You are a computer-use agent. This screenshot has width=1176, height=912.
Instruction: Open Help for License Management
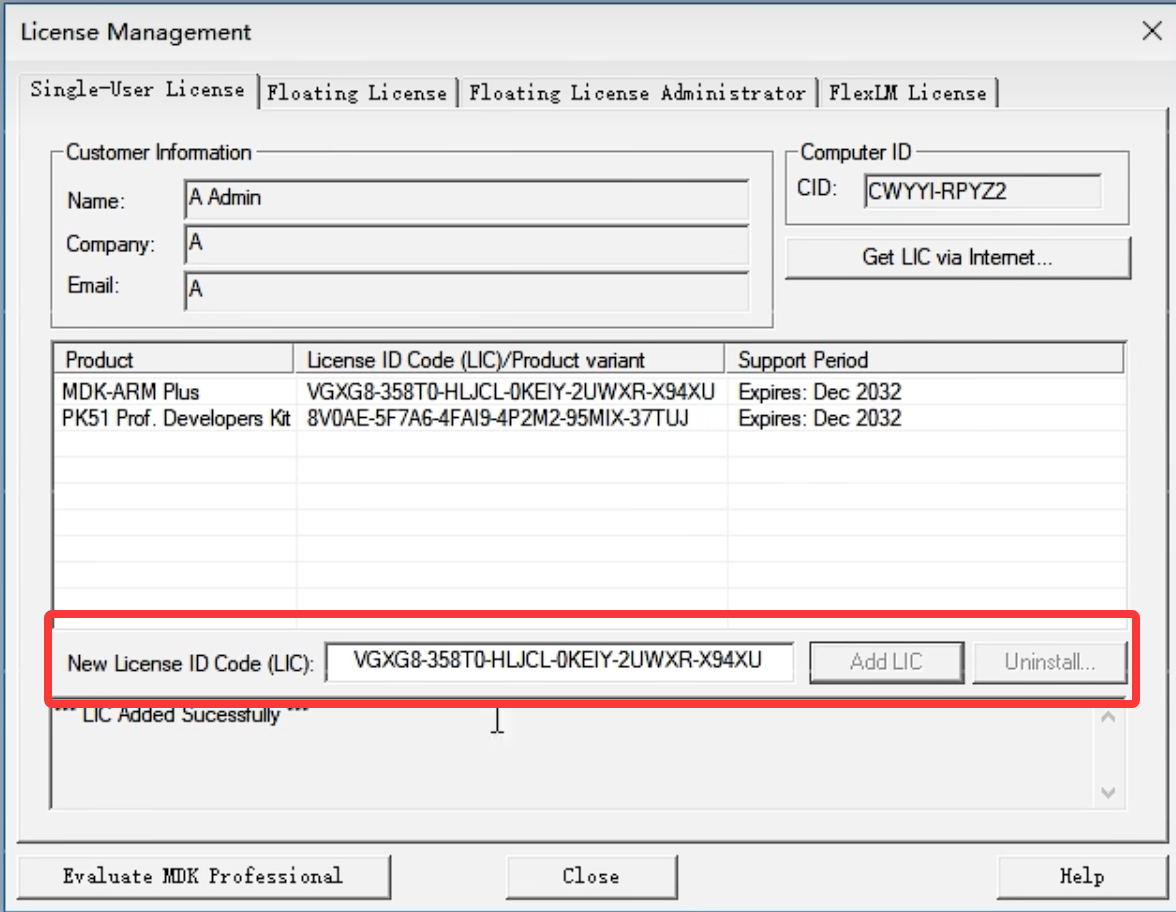coord(1082,876)
